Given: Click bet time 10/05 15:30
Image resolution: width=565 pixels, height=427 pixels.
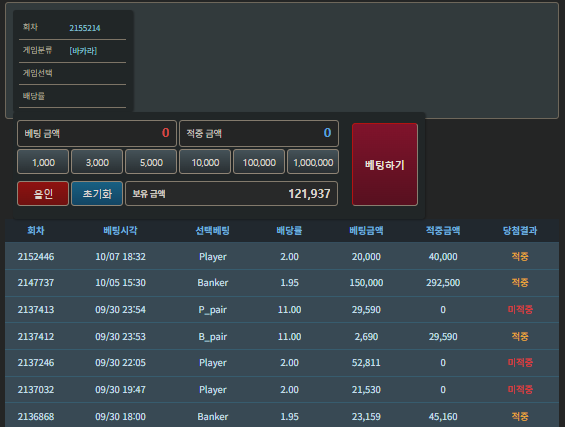Looking at the screenshot, I should click(x=120, y=283).
